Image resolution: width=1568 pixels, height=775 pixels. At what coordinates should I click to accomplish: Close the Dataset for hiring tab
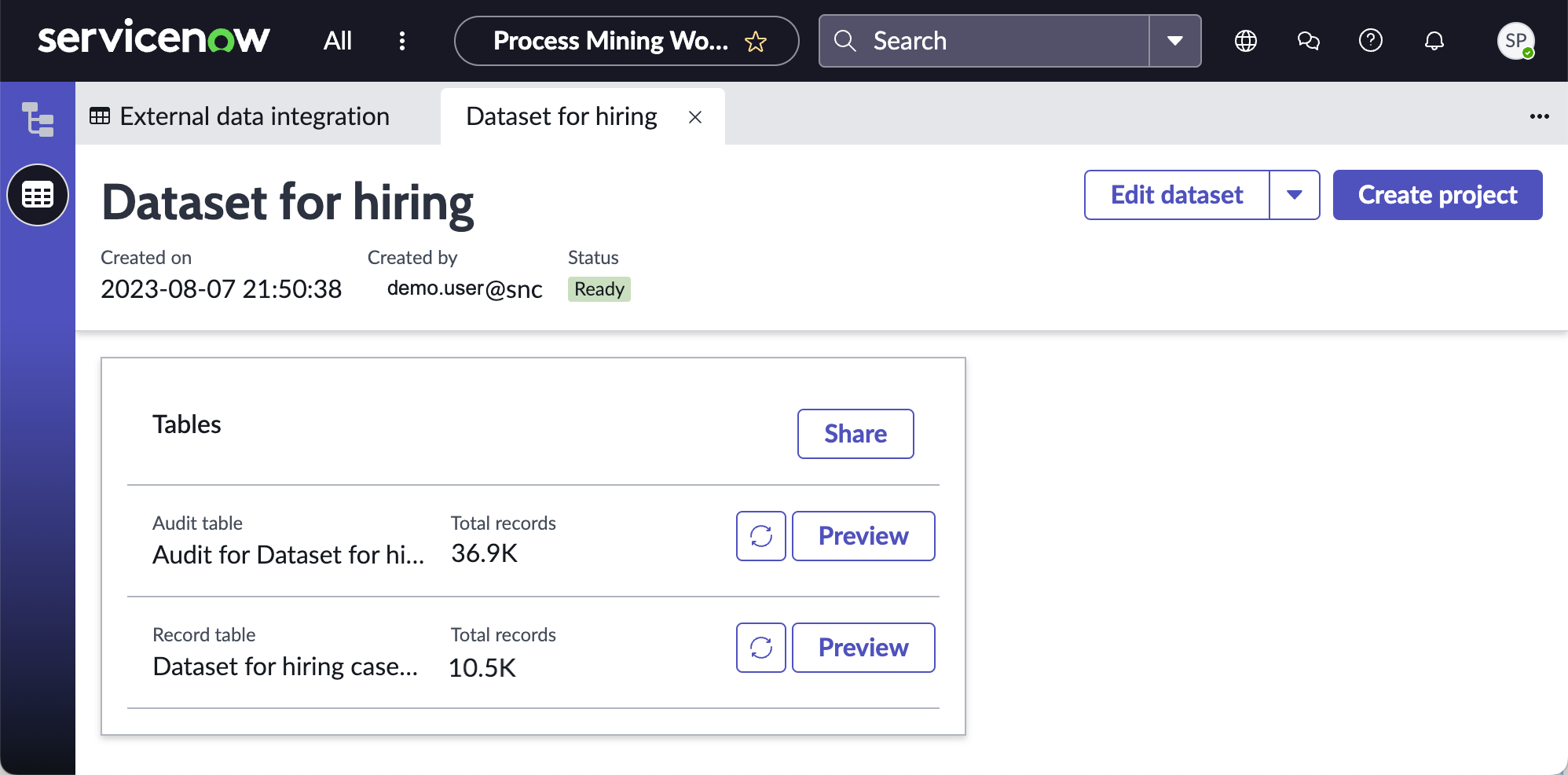695,117
